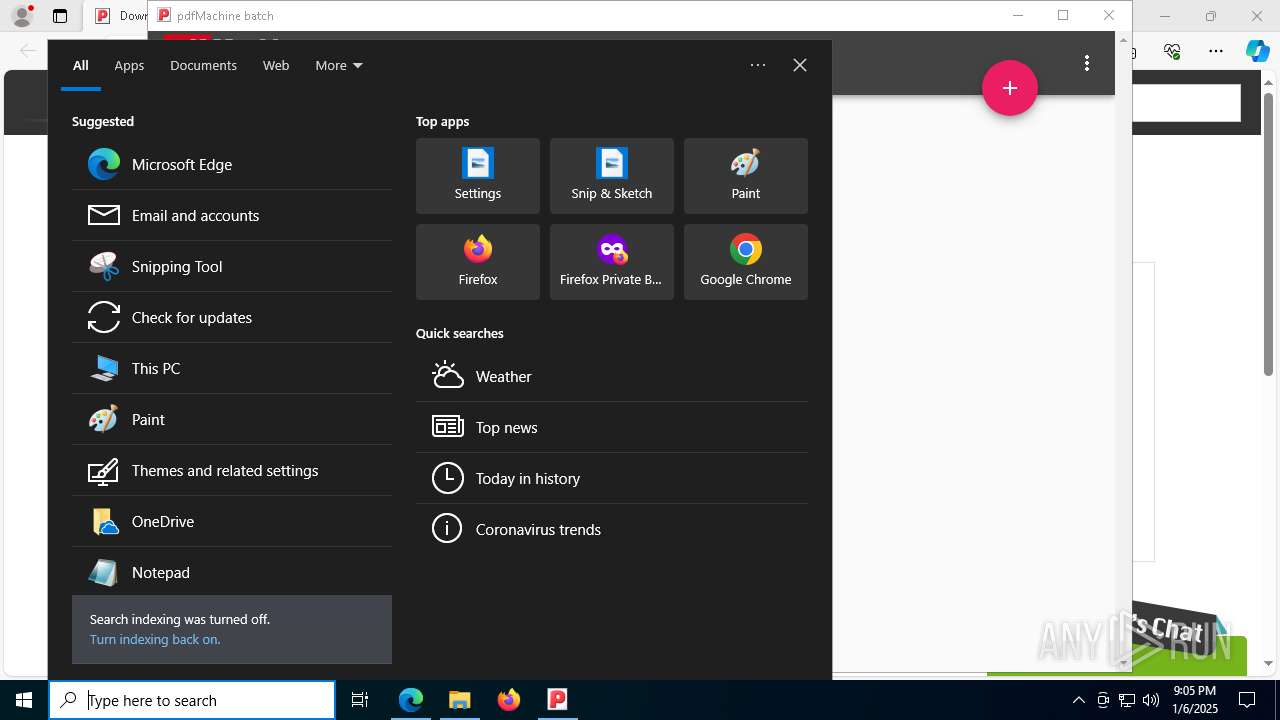Open This PC from suggested list
This screenshot has width=1280, height=720.
(232, 368)
